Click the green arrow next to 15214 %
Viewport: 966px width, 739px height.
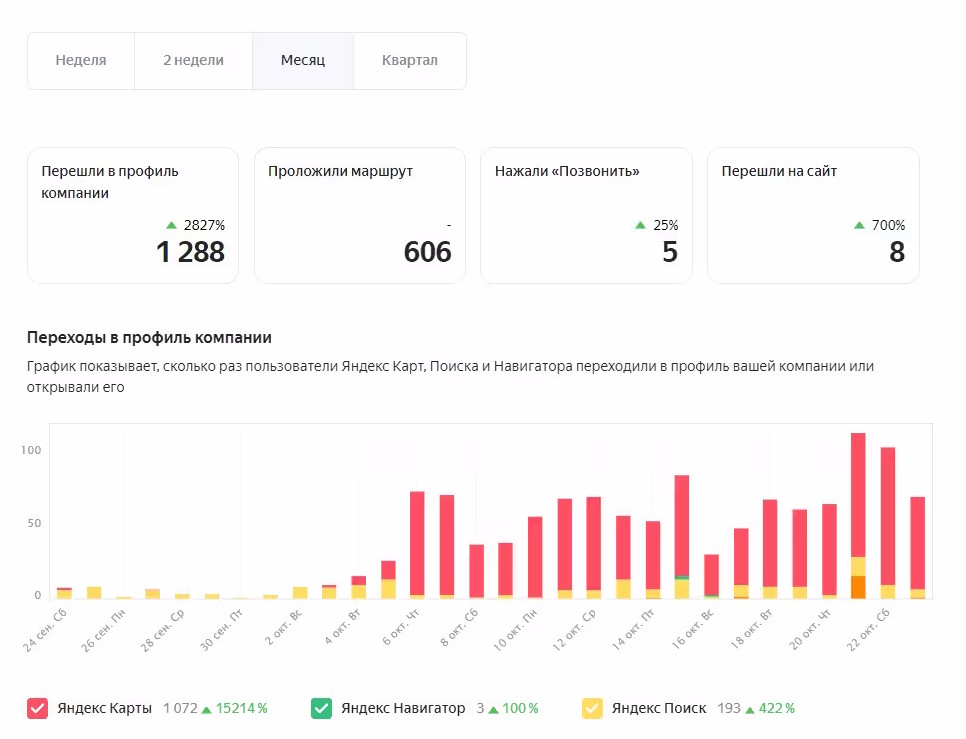coord(206,710)
